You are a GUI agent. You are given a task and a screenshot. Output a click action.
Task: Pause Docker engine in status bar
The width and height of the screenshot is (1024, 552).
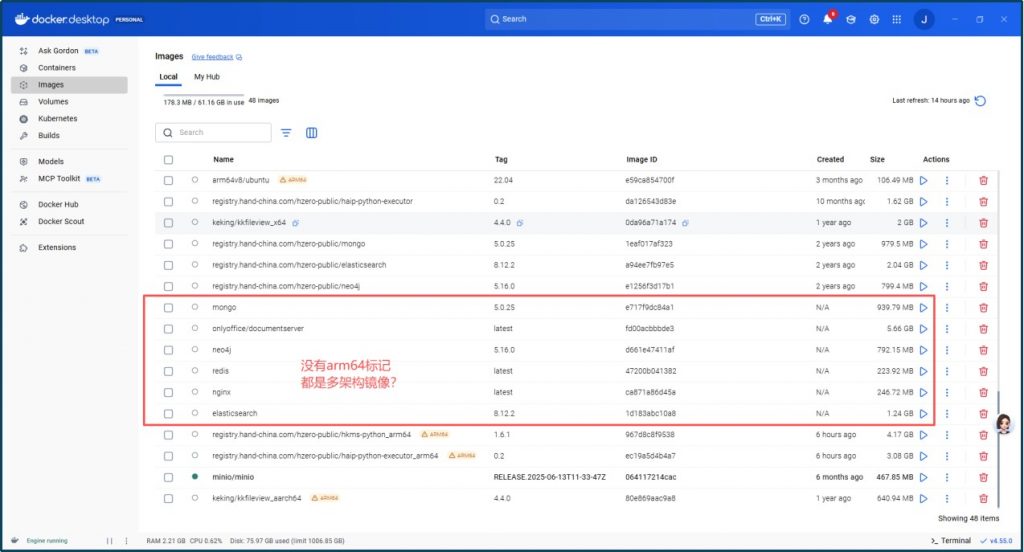pyautogui.click(x=110, y=541)
